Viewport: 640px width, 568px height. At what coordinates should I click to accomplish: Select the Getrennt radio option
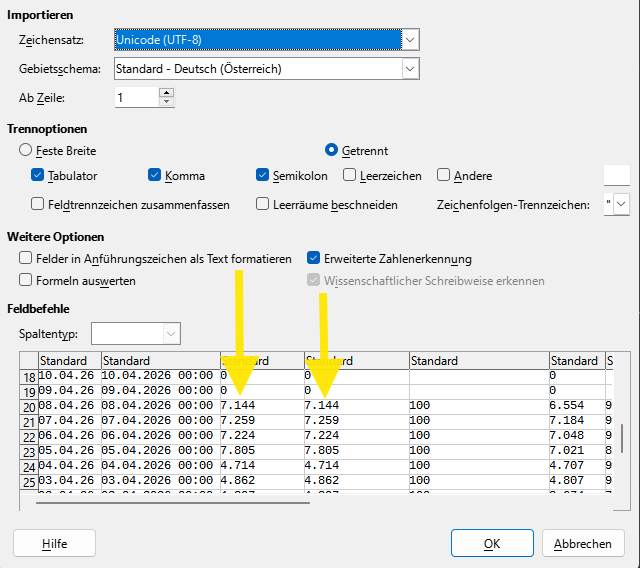(332, 150)
